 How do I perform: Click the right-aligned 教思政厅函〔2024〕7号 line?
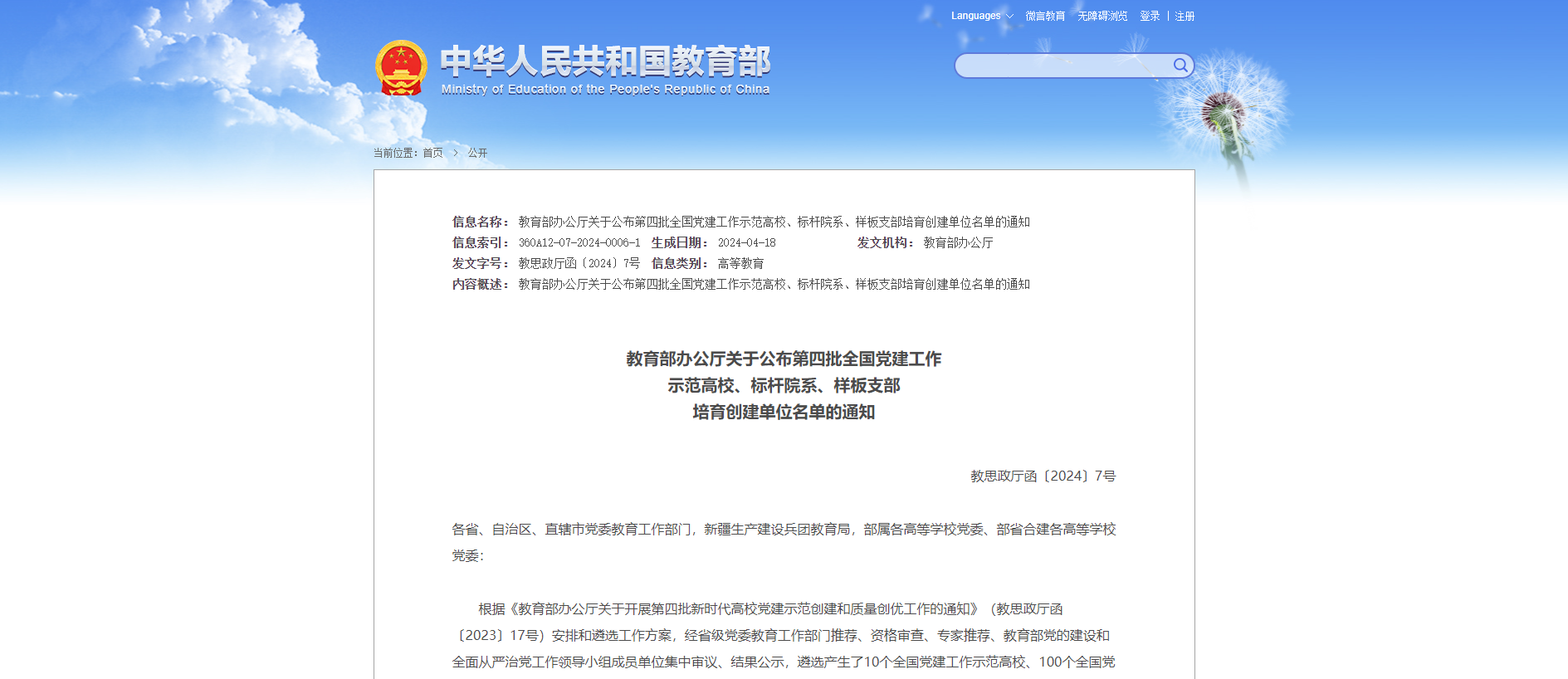[1043, 476]
